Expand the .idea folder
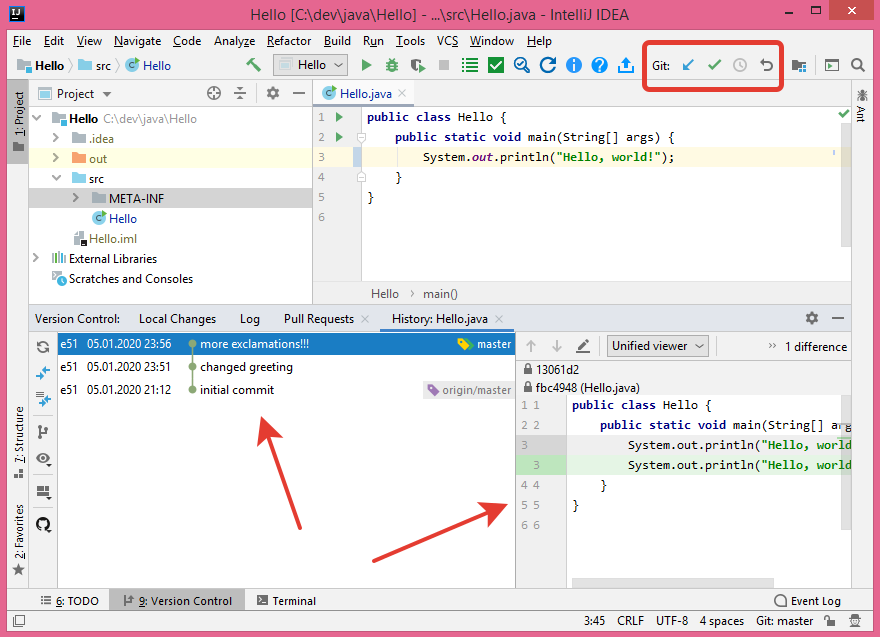This screenshot has width=880, height=637. 55,138
